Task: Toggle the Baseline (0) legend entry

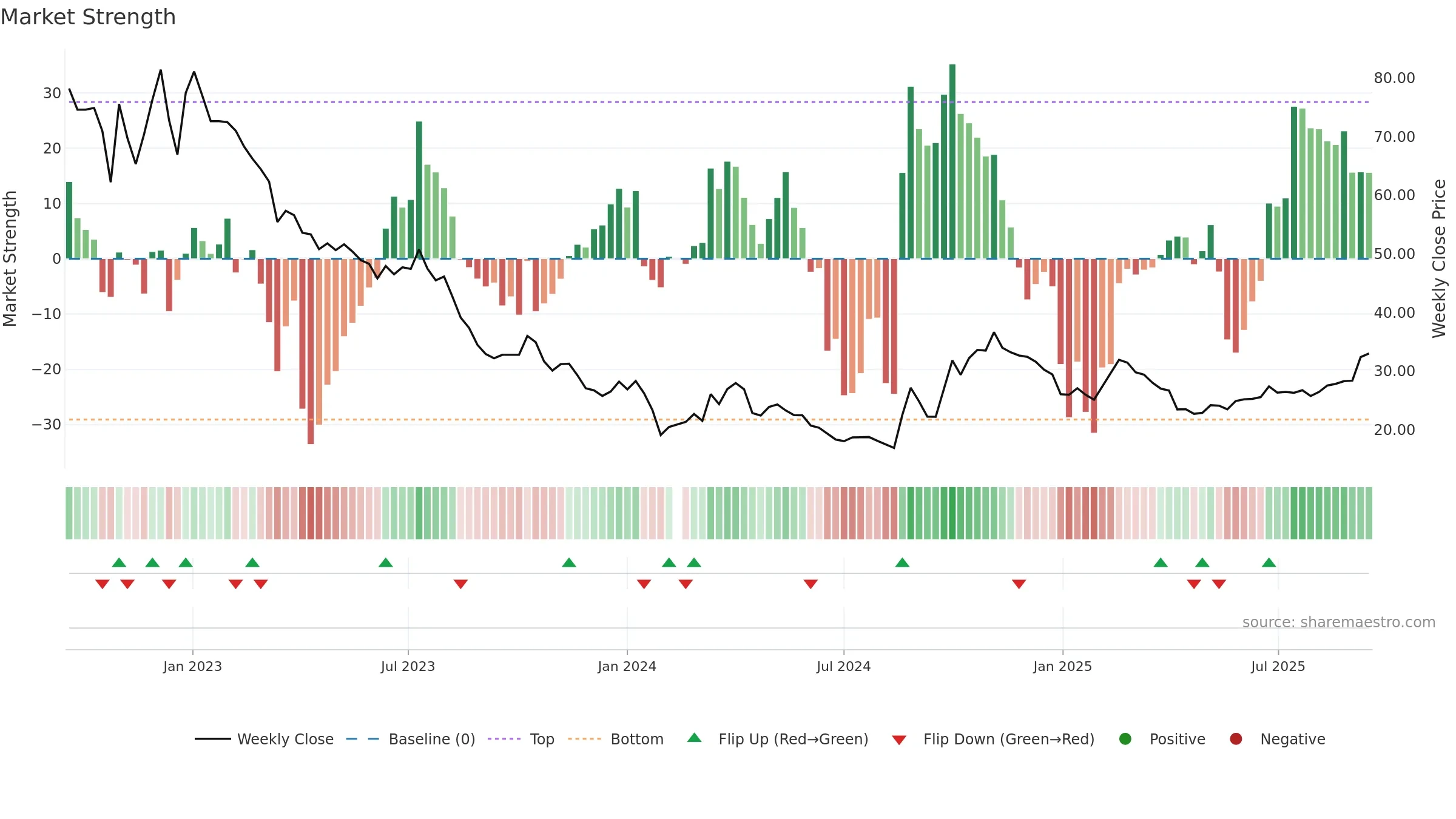Action: [x=411, y=739]
